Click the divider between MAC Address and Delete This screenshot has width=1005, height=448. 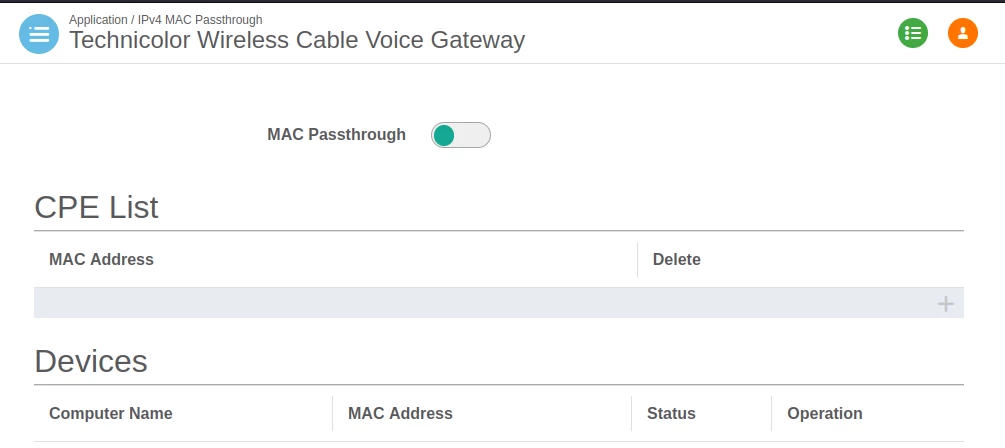point(637,260)
